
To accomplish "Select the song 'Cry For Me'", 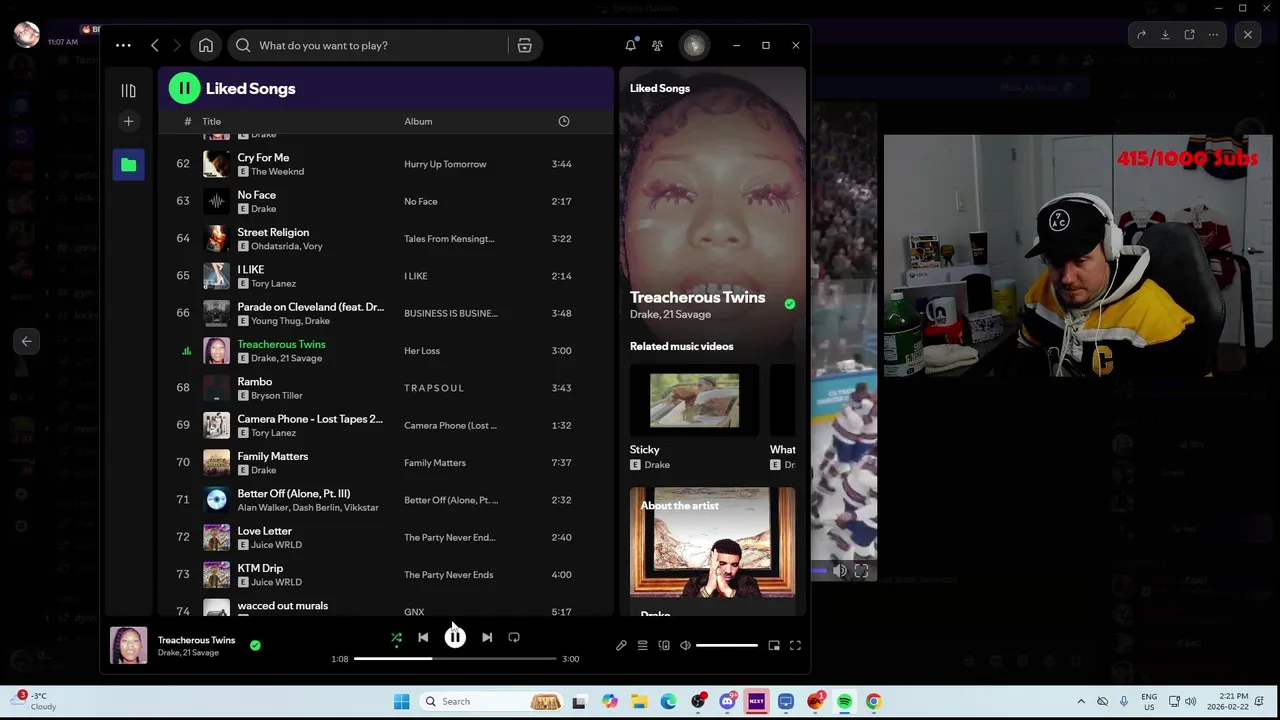I will pyautogui.click(x=263, y=157).
